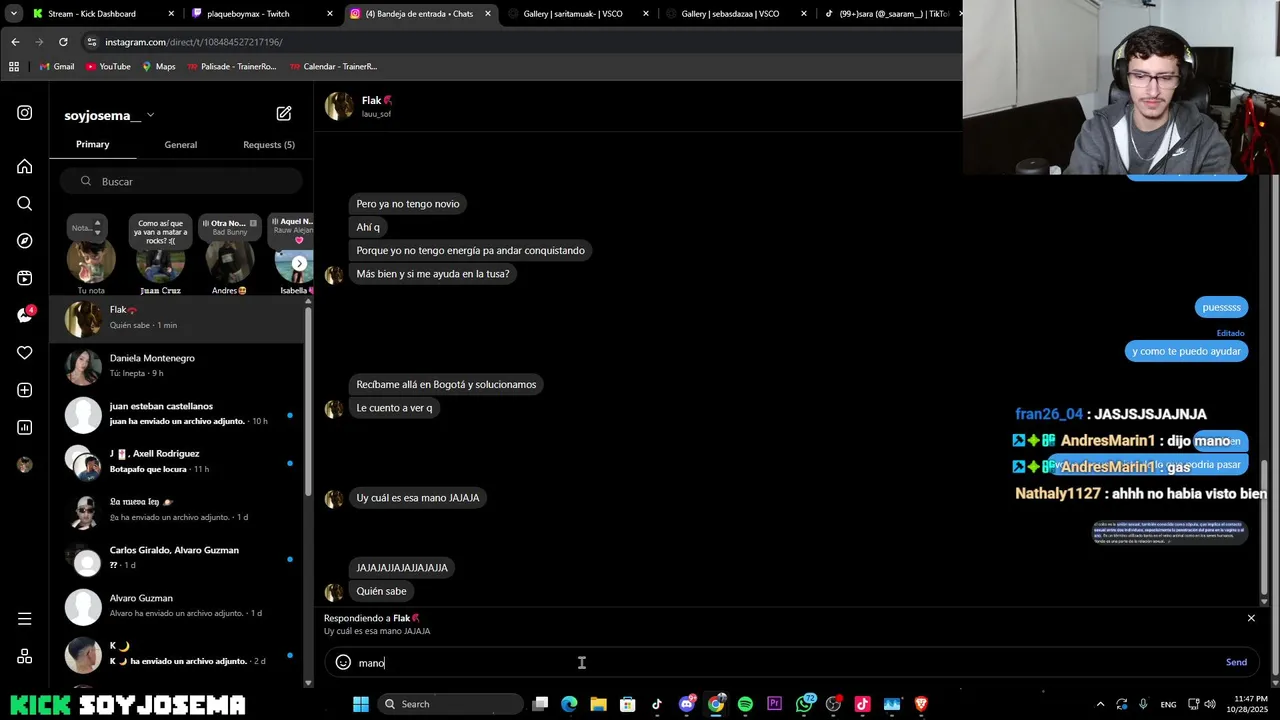Click the taskbar Search box

coord(449,704)
